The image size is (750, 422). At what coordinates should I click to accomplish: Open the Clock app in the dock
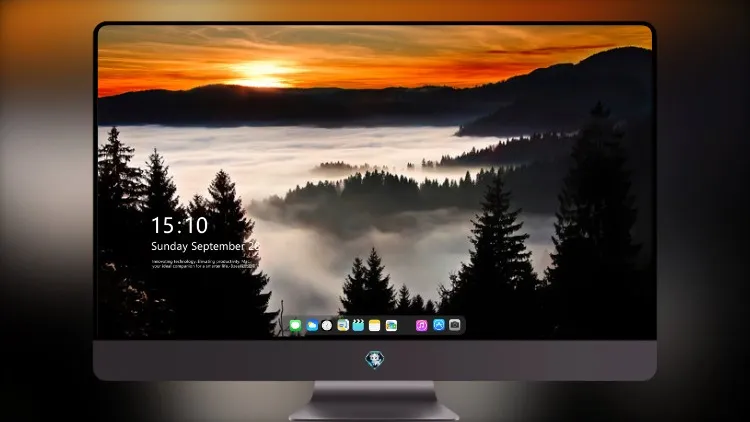click(x=327, y=325)
